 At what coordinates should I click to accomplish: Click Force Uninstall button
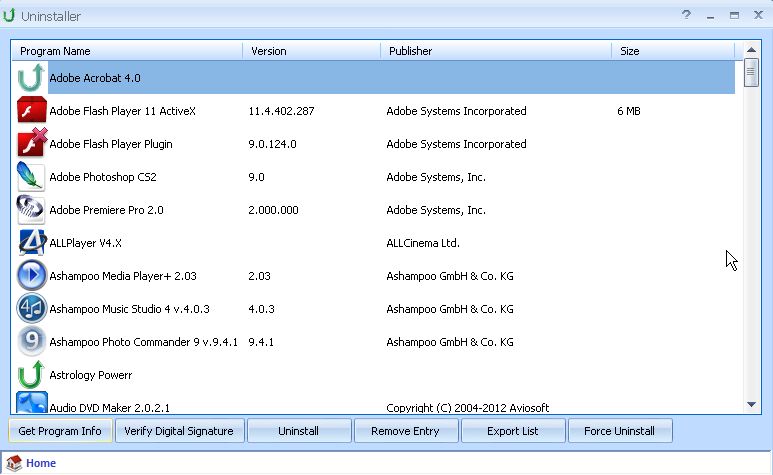tap(620, 431)
